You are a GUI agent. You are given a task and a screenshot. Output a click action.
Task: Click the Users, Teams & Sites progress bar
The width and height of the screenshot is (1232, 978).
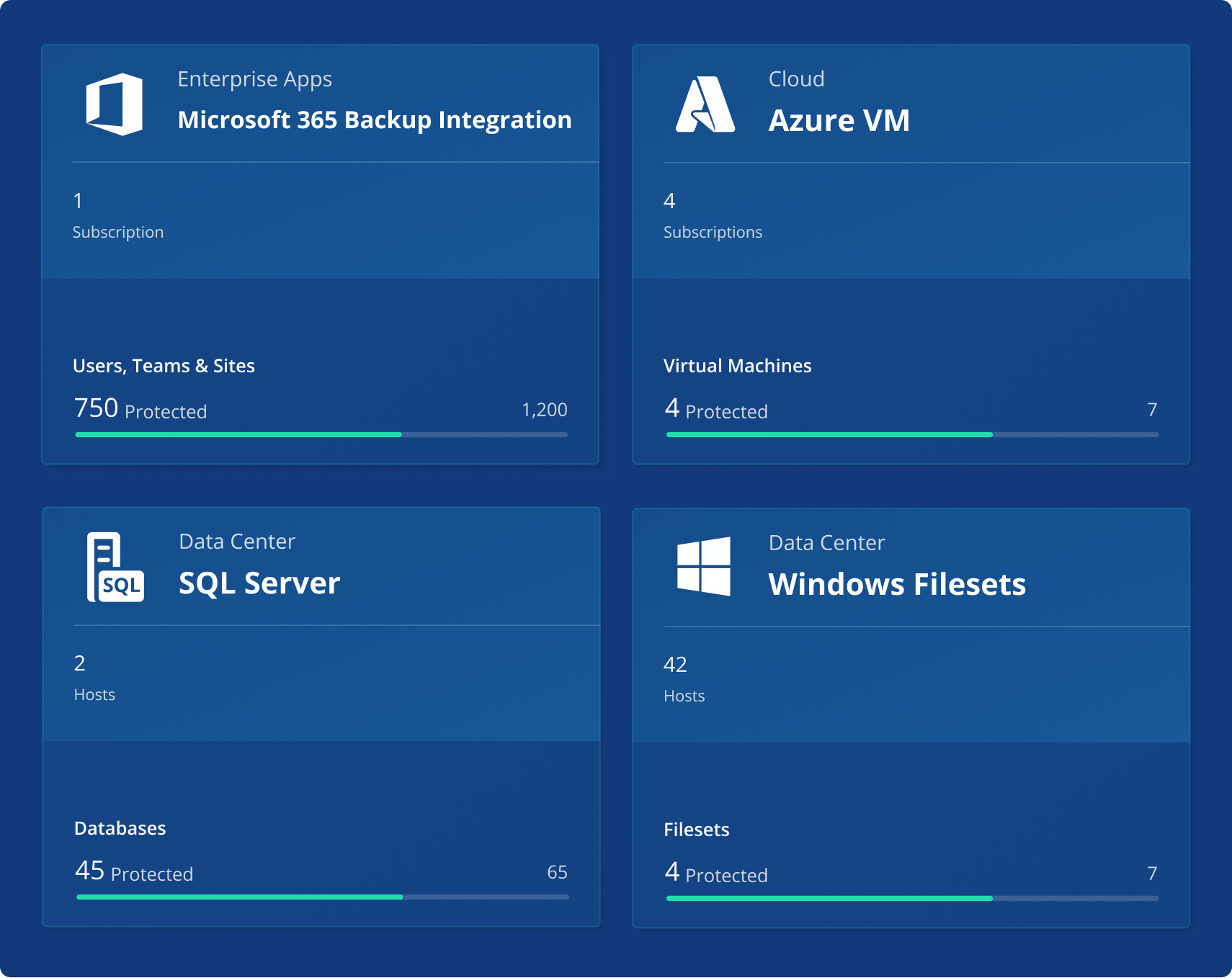[x=321, y=435]
